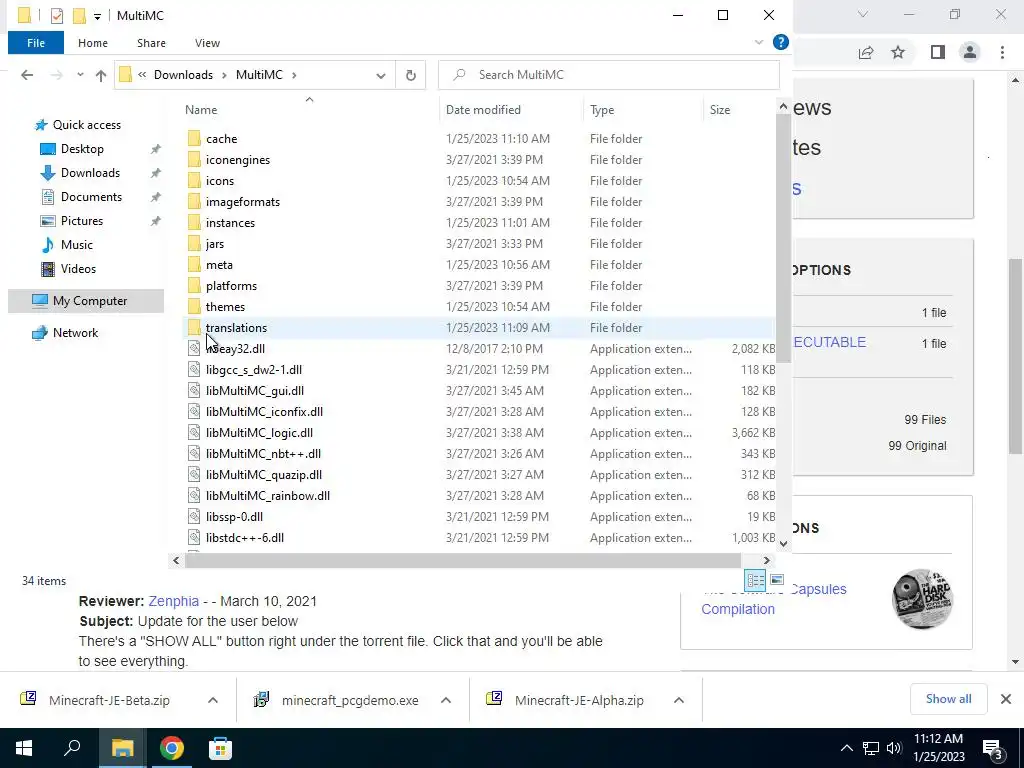
Task: Select libgcc_s_dw2-1.dll file icon
Action: [x=194, y=370]
